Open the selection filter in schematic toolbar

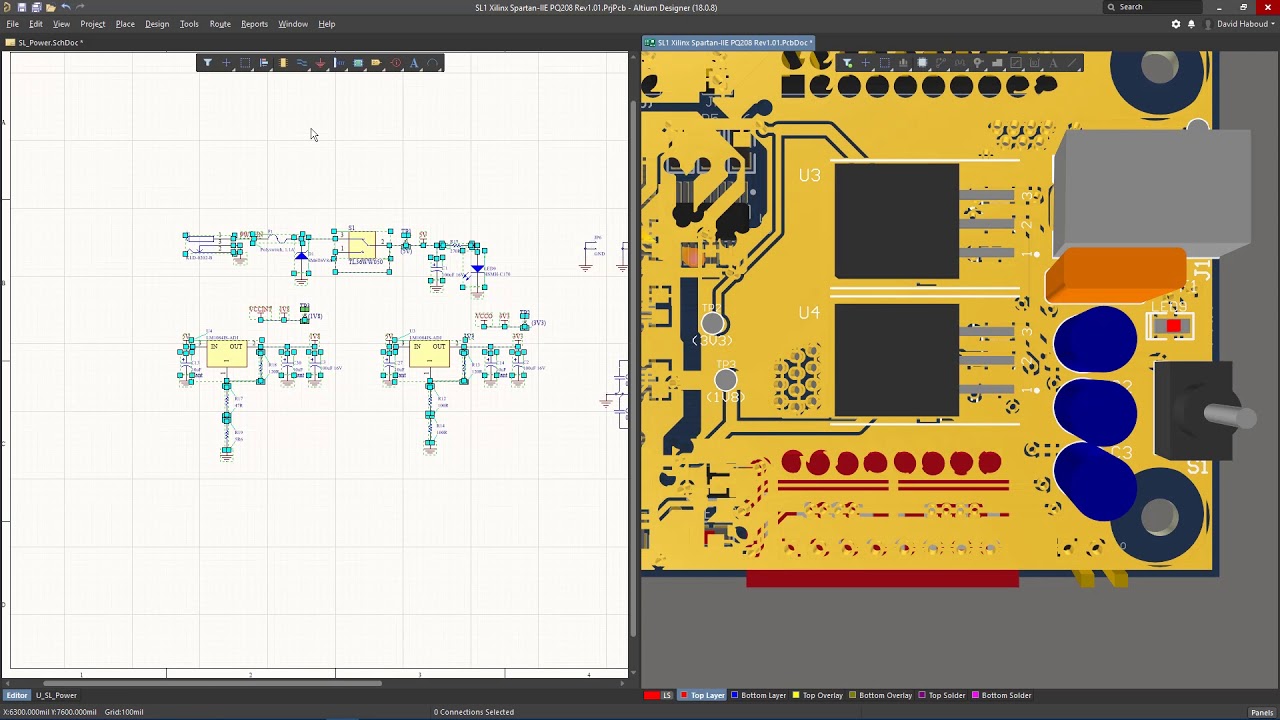[208, 63]
